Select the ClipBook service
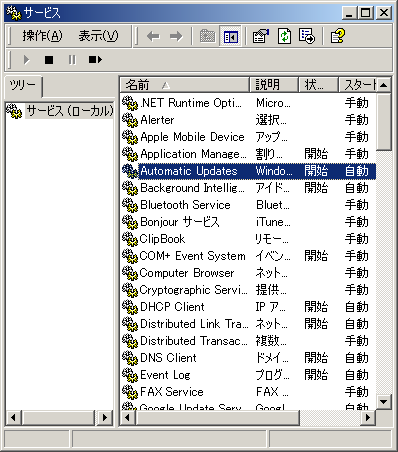Image resolution: width=398 pixels, height=452 pixels. (248, 239)
